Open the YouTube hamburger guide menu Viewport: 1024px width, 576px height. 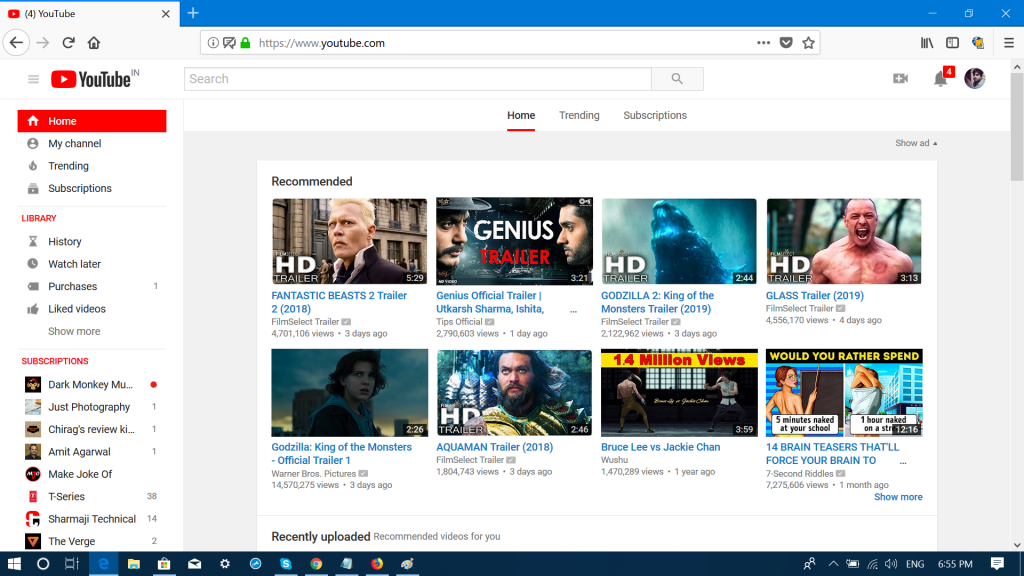(x=33, y=79)
